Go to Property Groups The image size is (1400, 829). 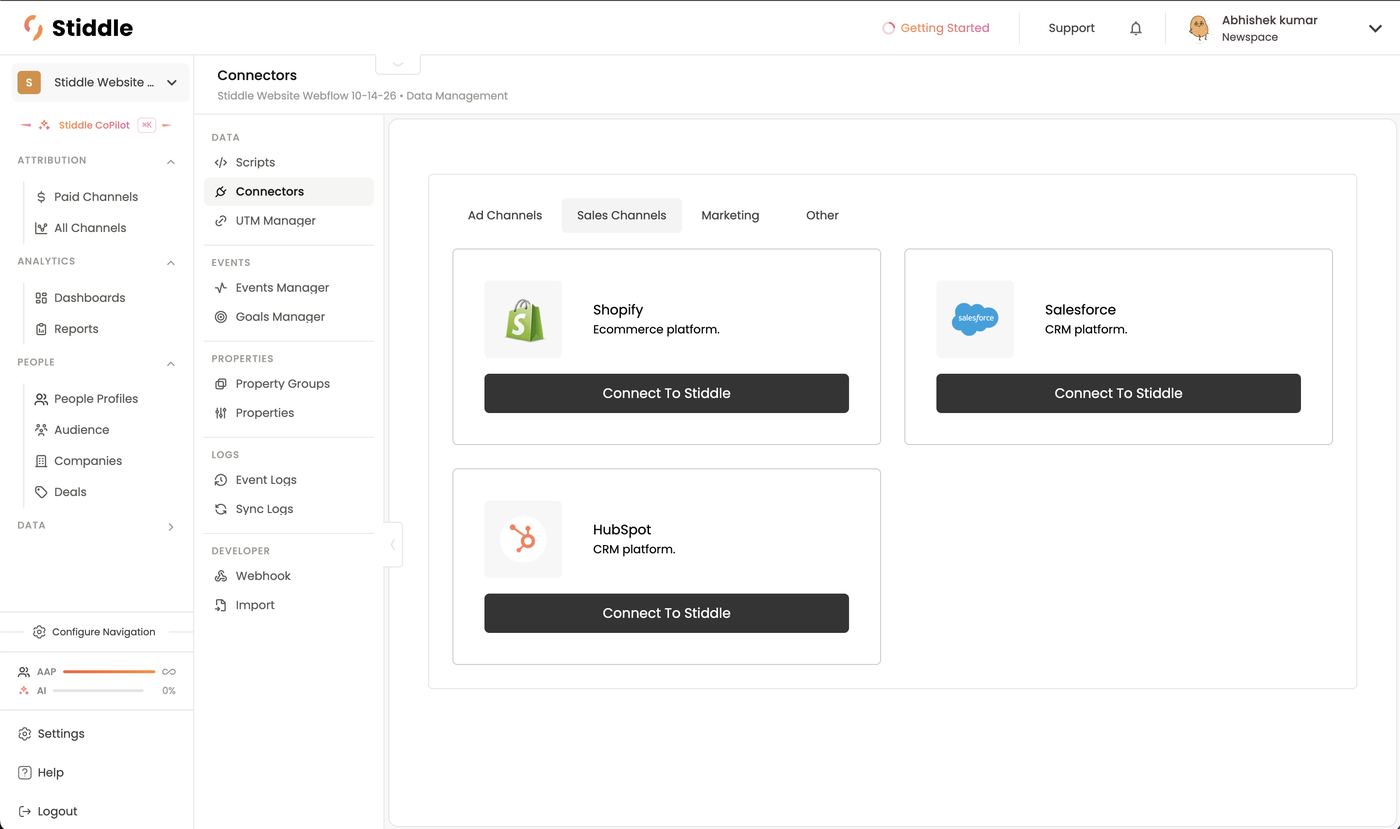289,383
